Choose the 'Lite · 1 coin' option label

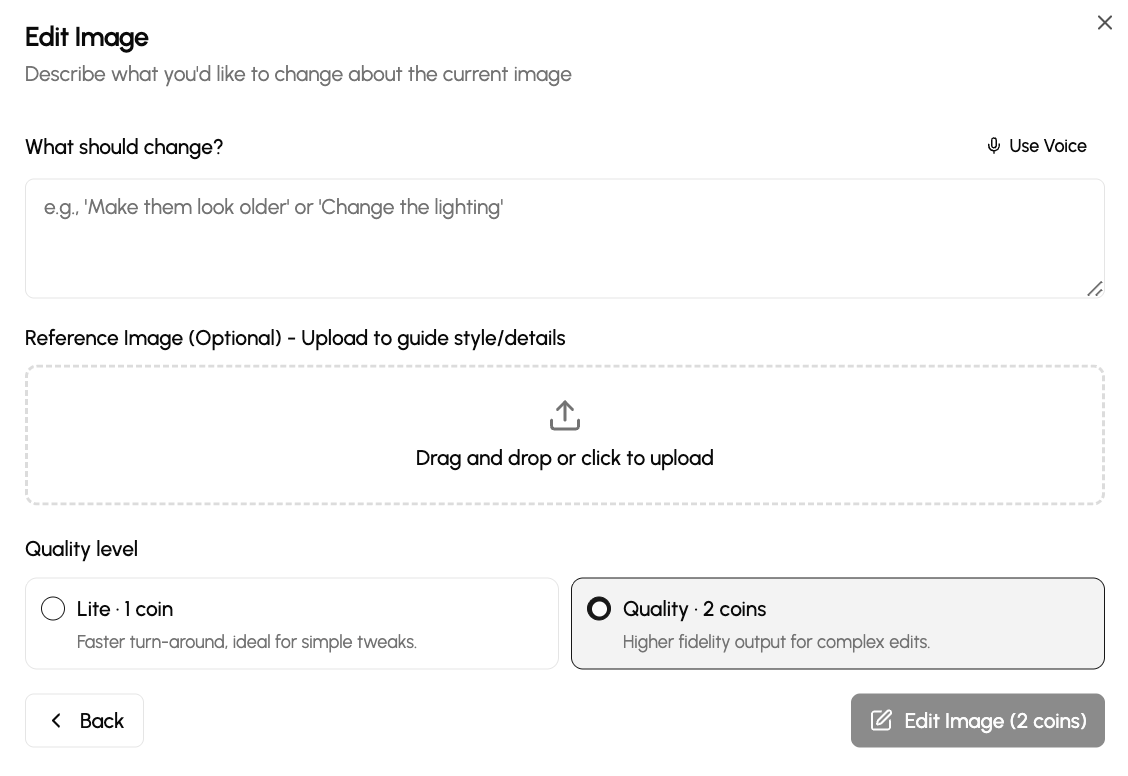pos(125,609)
